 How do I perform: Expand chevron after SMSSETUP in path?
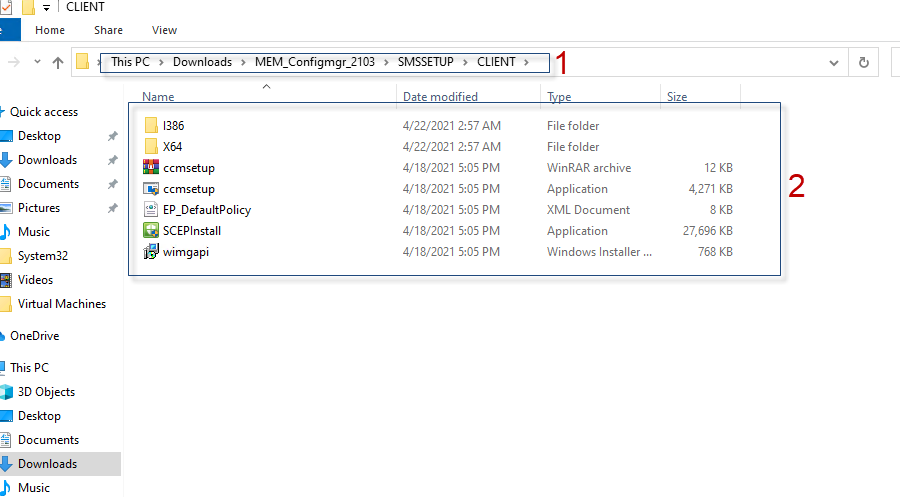coord(465,62)
